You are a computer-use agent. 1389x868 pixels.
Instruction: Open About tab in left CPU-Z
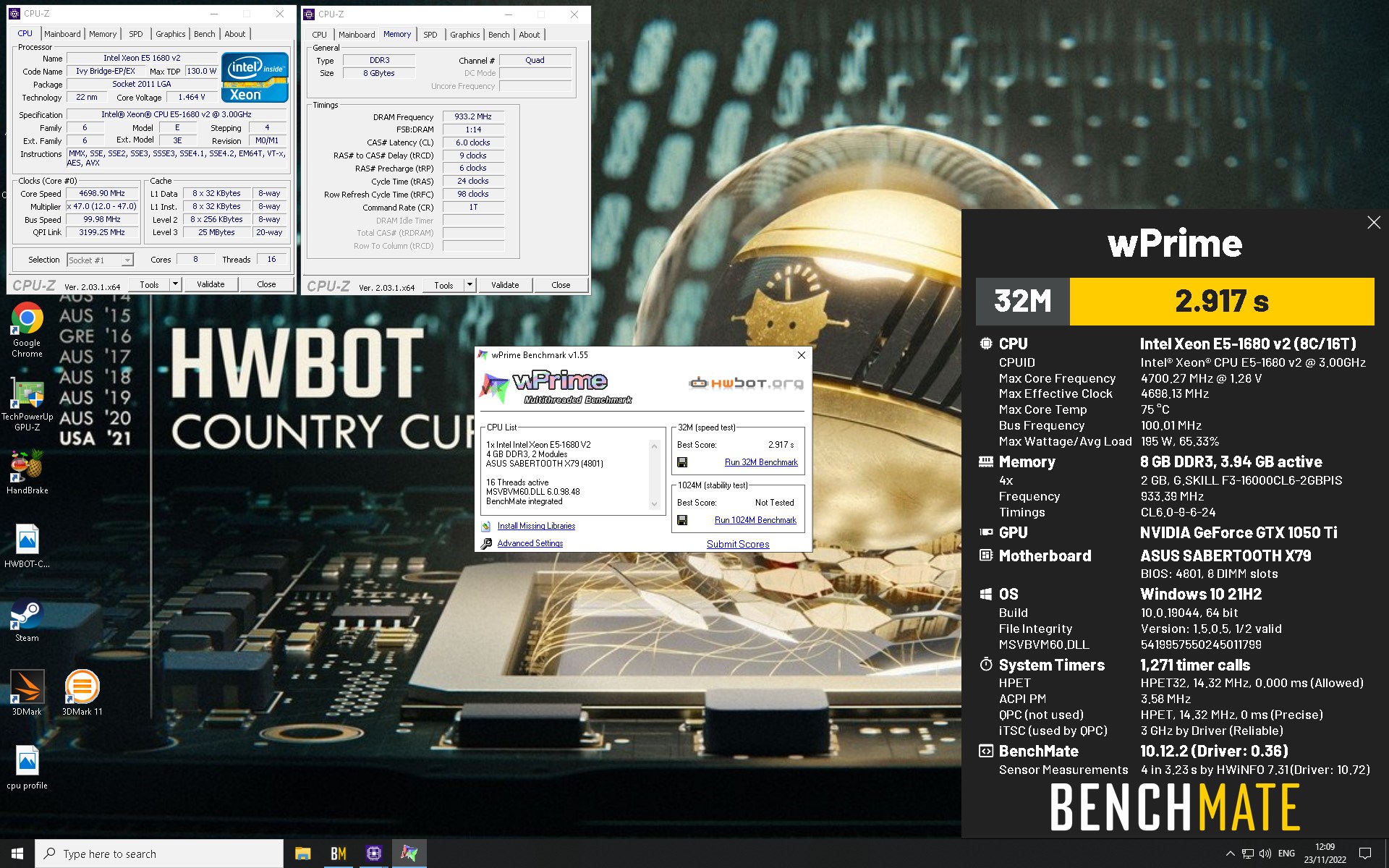pyautogui.click(x=235, y=34)
